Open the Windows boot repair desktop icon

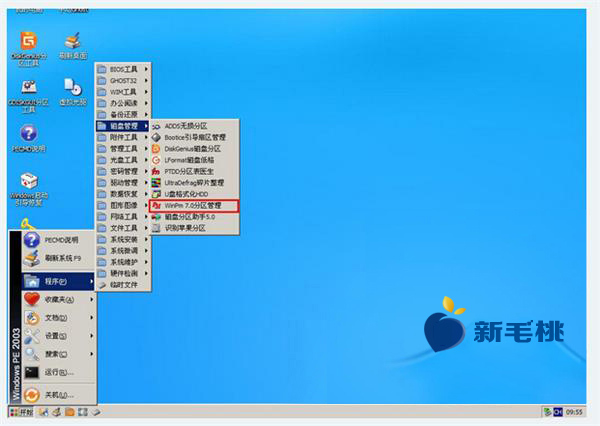click(29, 189)
